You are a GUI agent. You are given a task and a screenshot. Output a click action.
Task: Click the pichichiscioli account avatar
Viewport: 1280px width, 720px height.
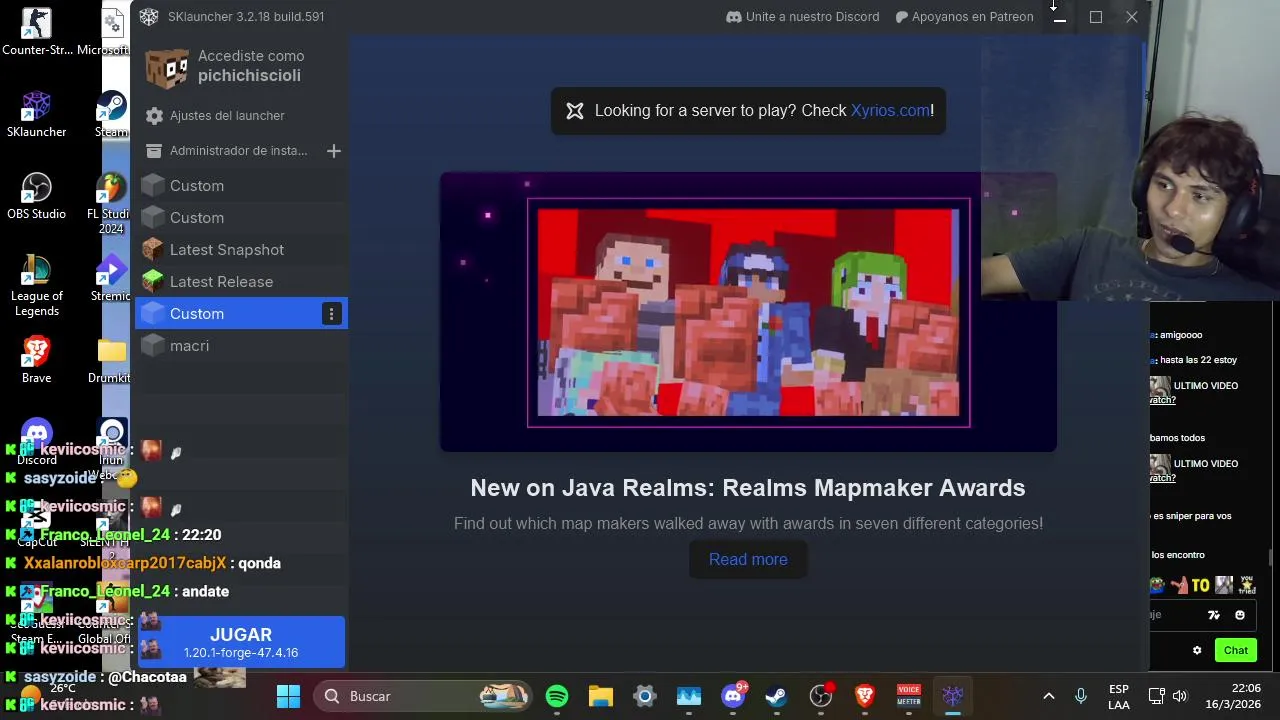click(x=167, y=67)
